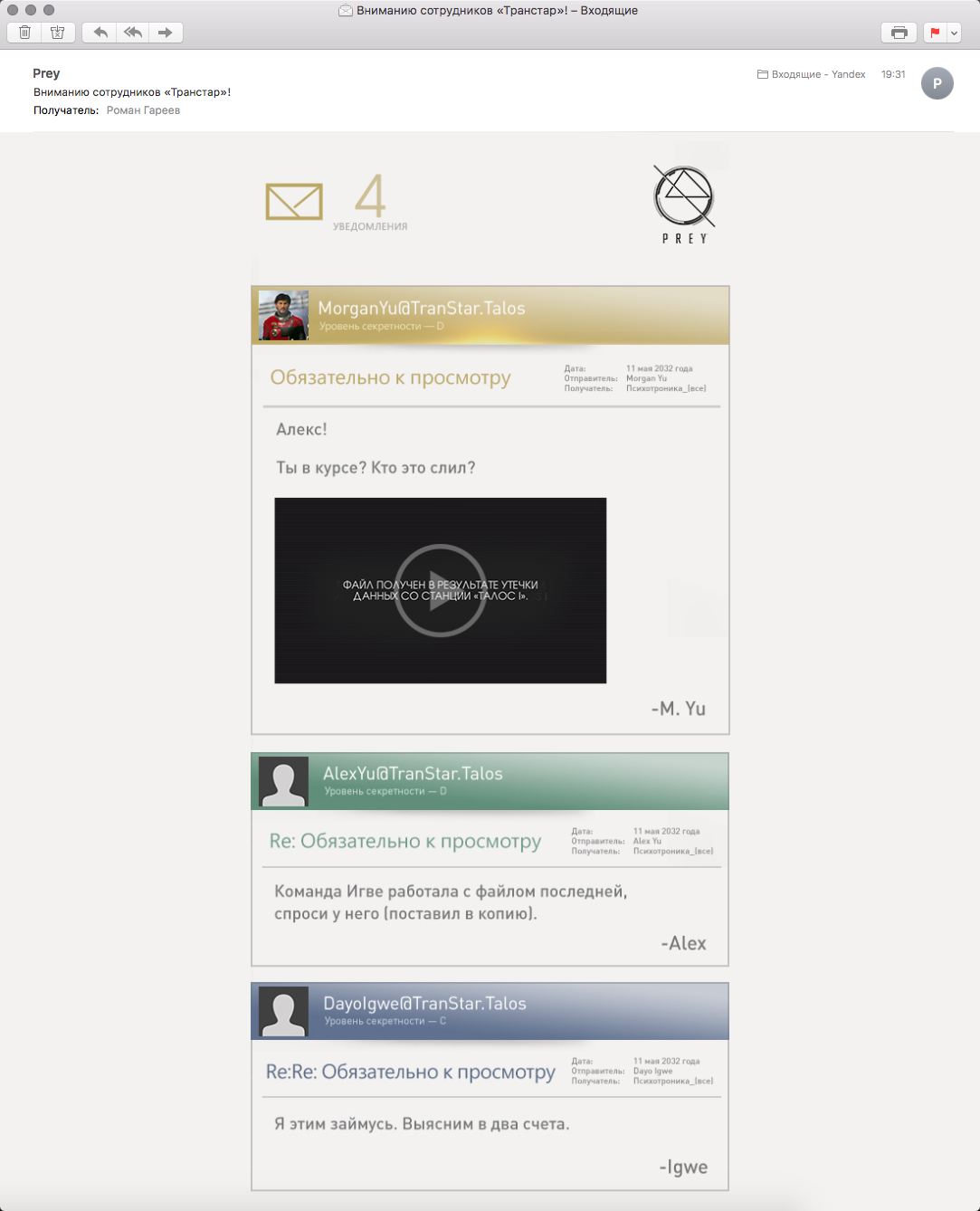Click sender name "Dayo Igwe" in third card
This screenshot has height=1211, width=980.
point(652,1071)
